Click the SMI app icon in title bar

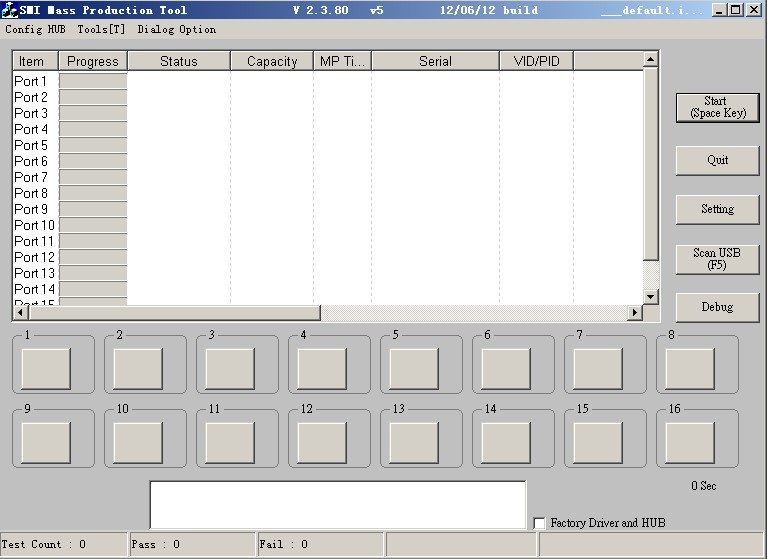point(9,9)
